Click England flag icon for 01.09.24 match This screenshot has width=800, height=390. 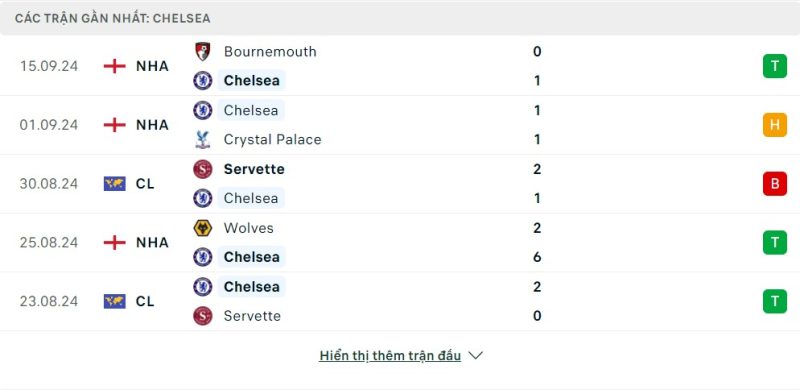coord(114,125)
